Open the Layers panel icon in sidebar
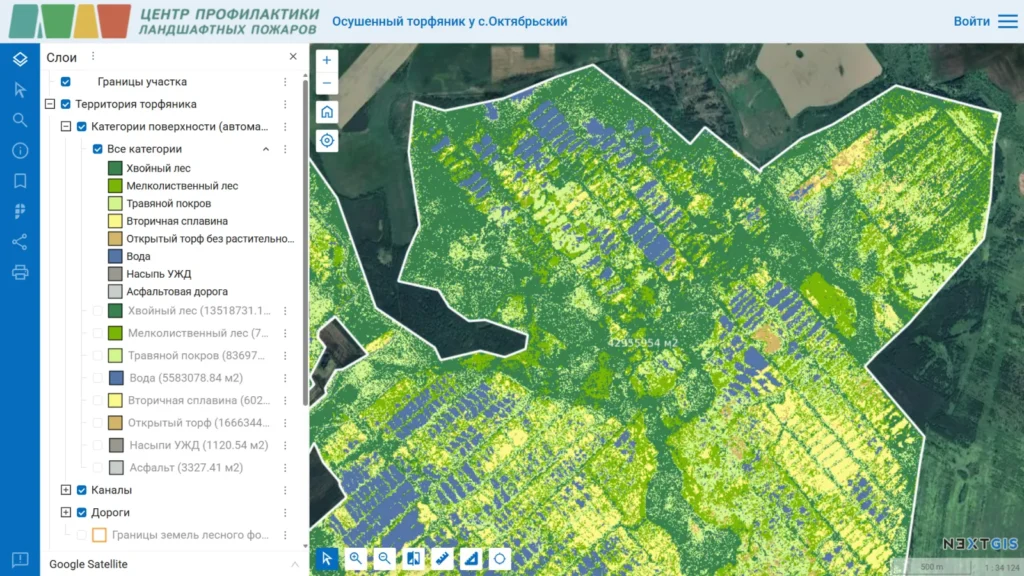The height and width of the screenshot is (576, 1024). tap(20, 59)
